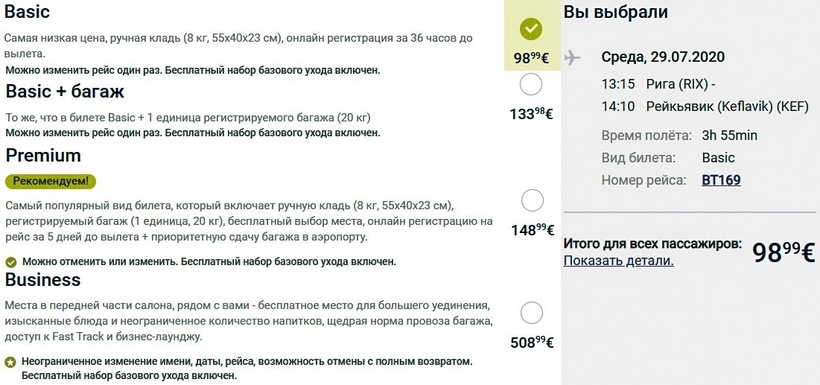Click the star icon under Business description

10,362
